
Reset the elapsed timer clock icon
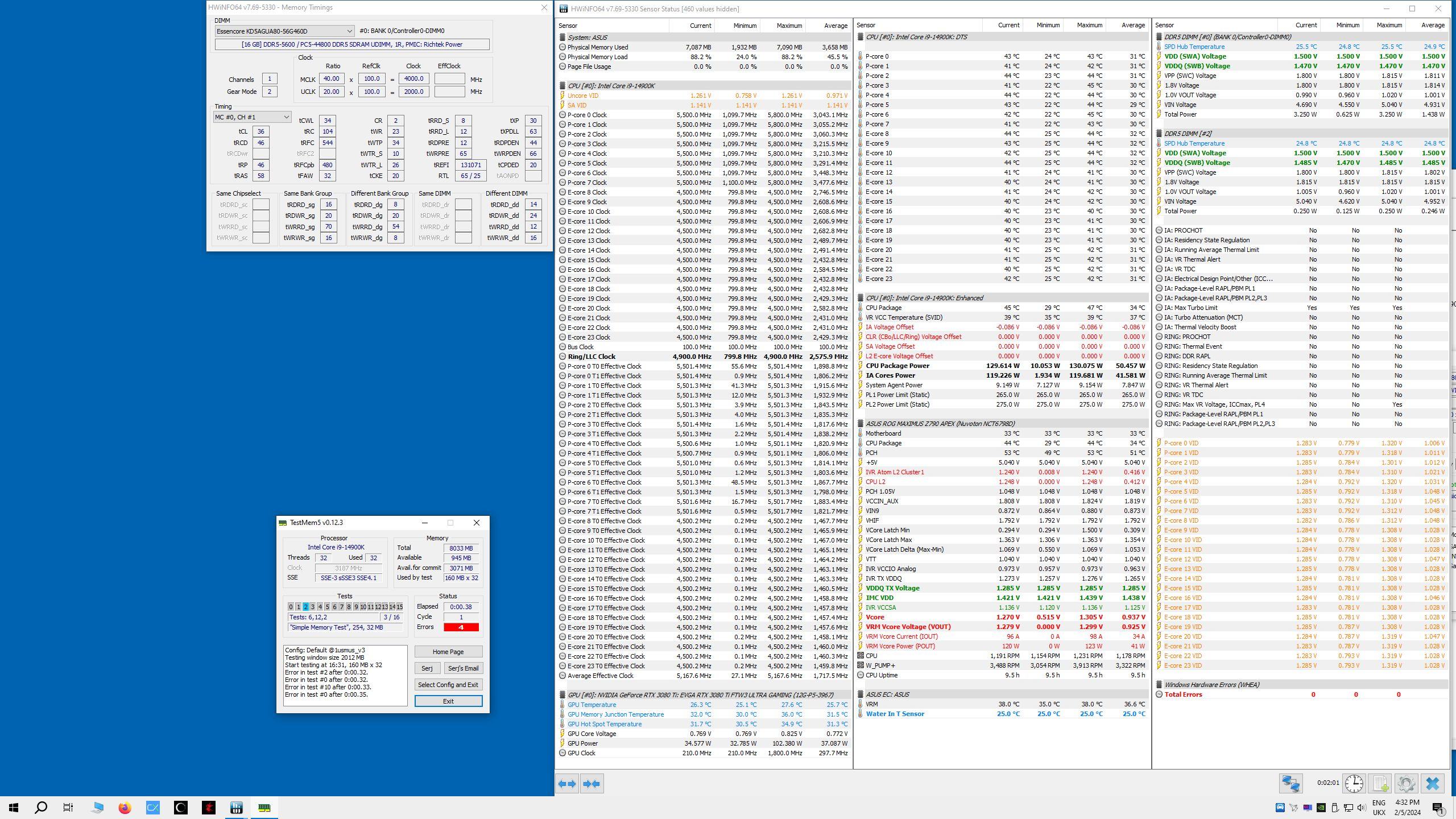coord(1354,783)
